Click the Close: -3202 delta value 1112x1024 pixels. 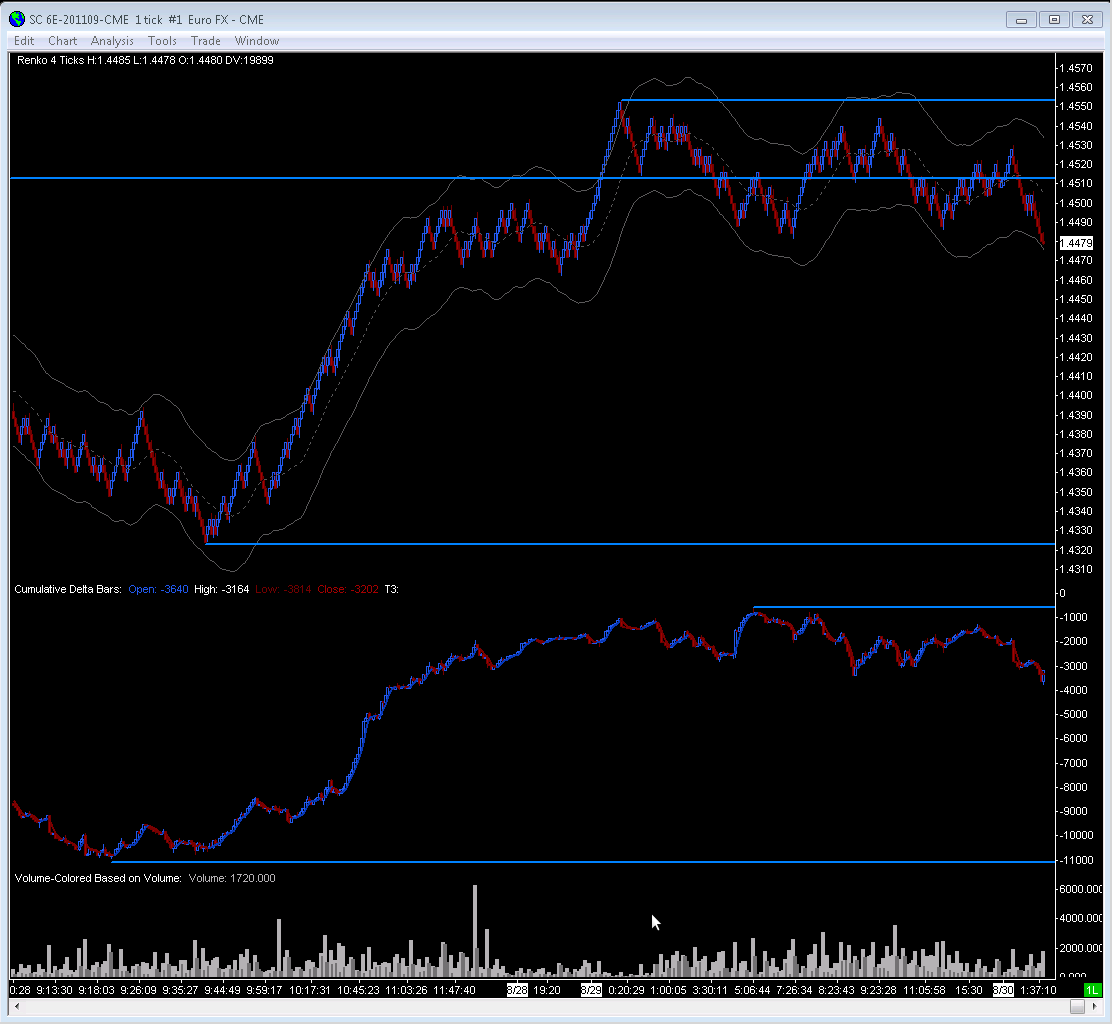[348, 589]
